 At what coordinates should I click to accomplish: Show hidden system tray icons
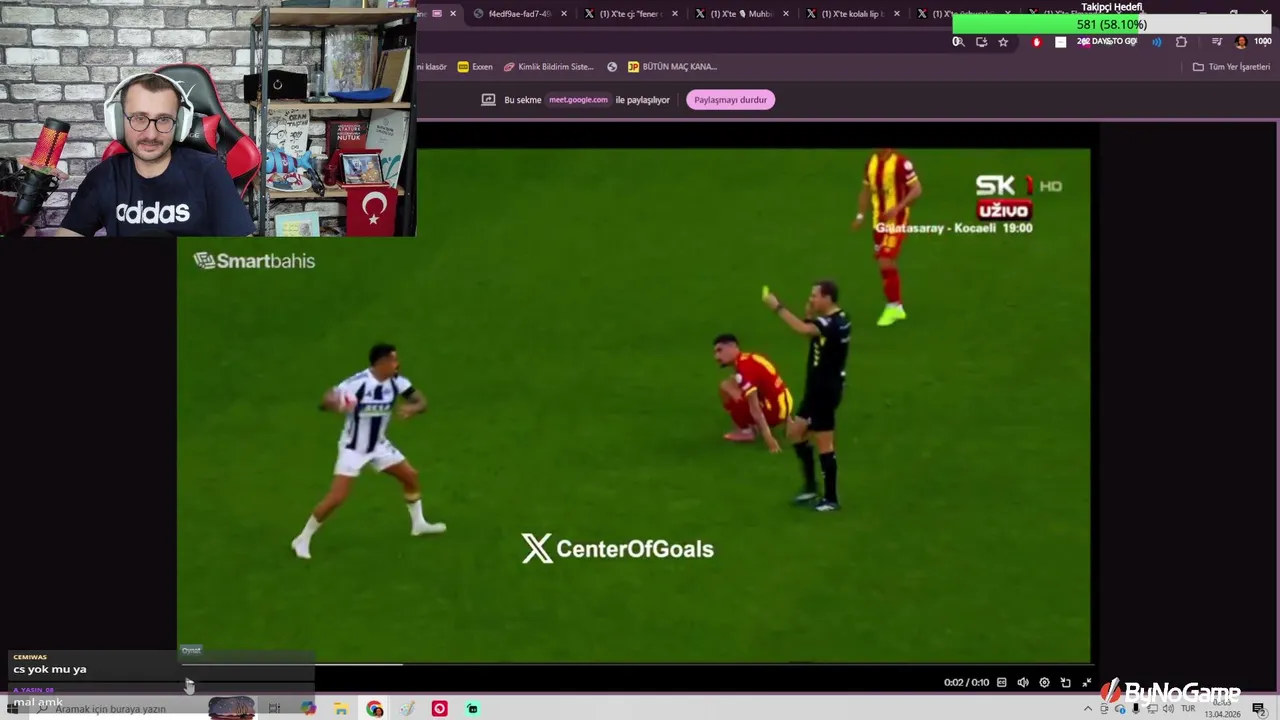click(1088, 709)
